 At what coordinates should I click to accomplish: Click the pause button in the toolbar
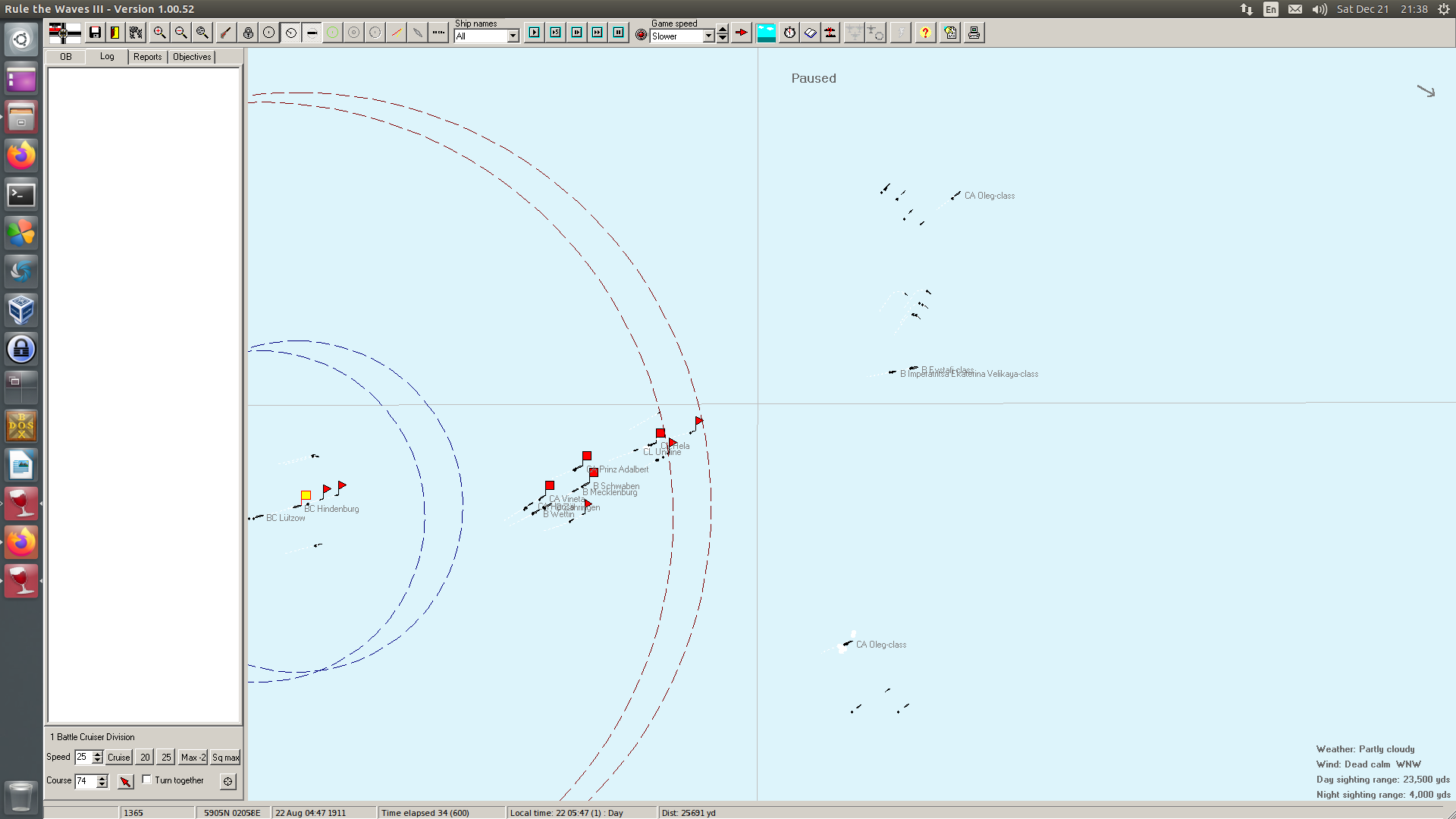[x=619, y=33]
